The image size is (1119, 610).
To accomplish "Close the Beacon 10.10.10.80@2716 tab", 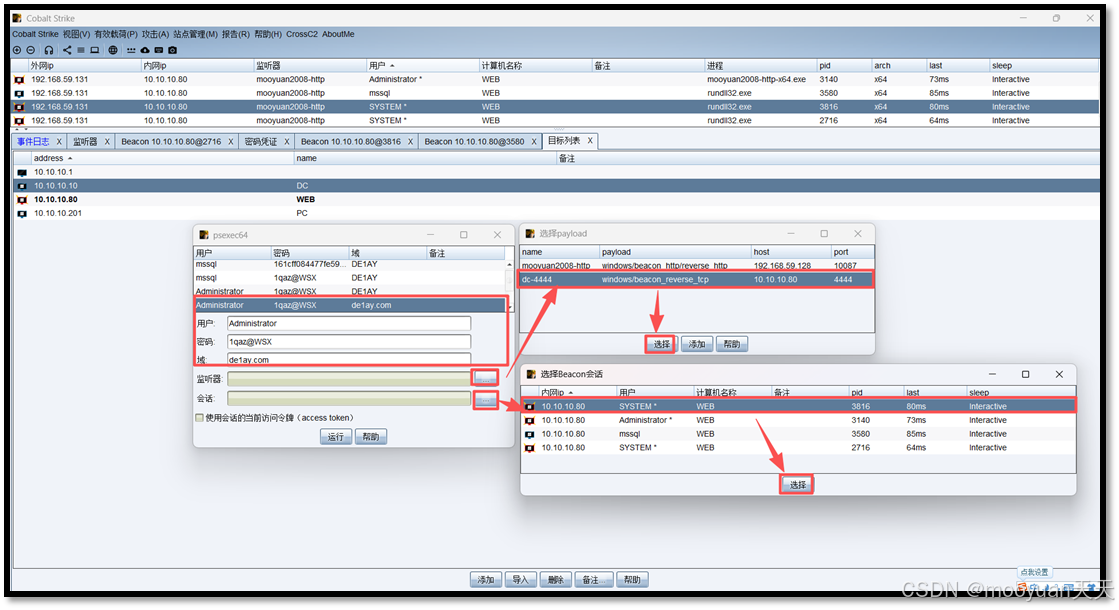I will (231, 142).
